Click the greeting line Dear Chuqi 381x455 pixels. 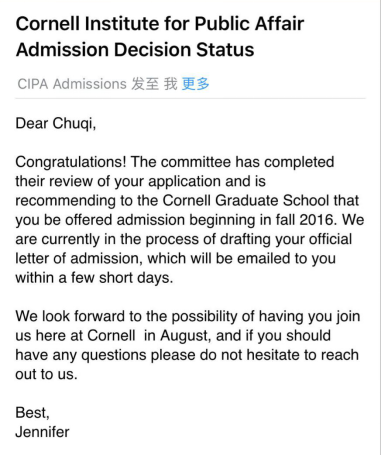click(x=56, y=124)
